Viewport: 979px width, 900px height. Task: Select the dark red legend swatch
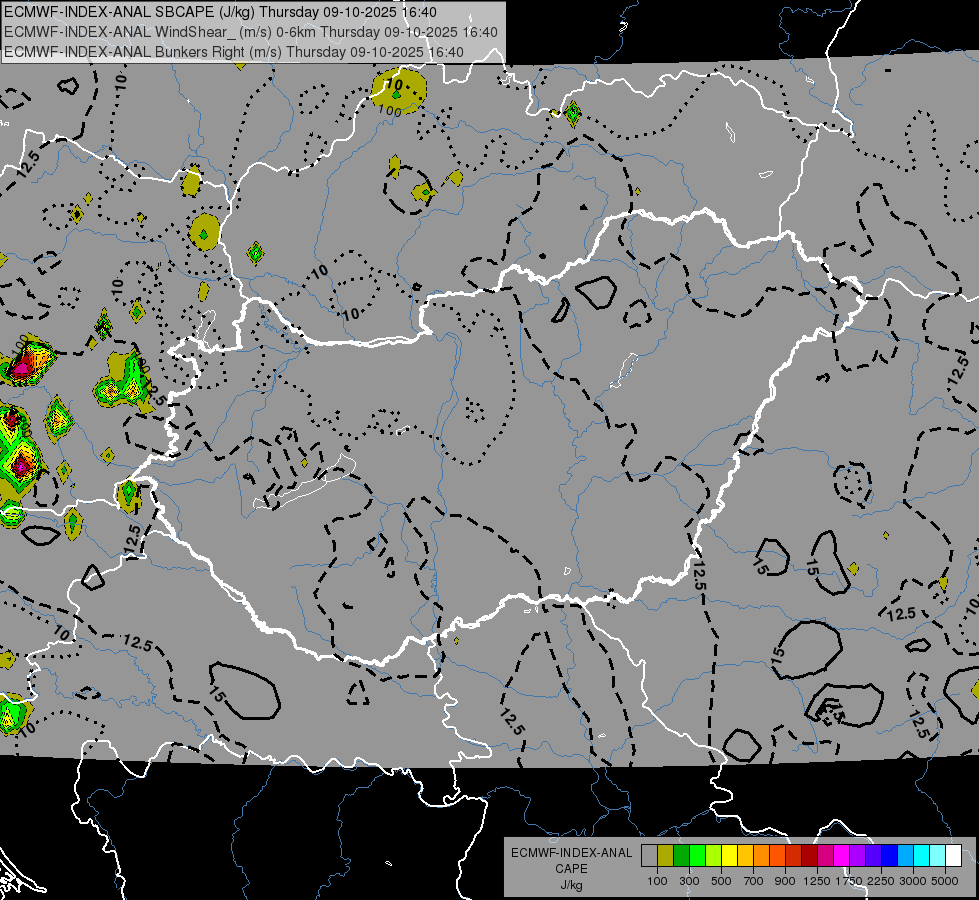pyautogui.click(x=809, y=856)
